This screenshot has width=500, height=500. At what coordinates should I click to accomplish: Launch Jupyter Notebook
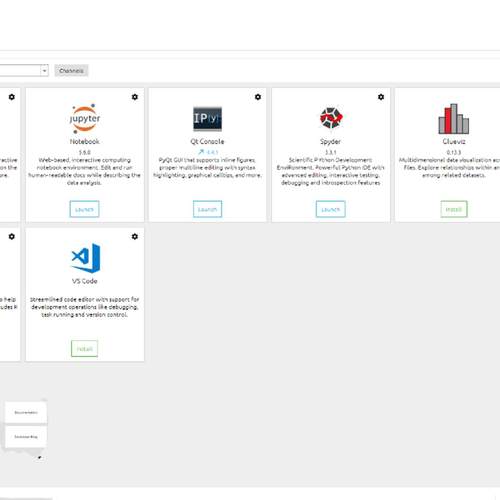coord(84,209)
